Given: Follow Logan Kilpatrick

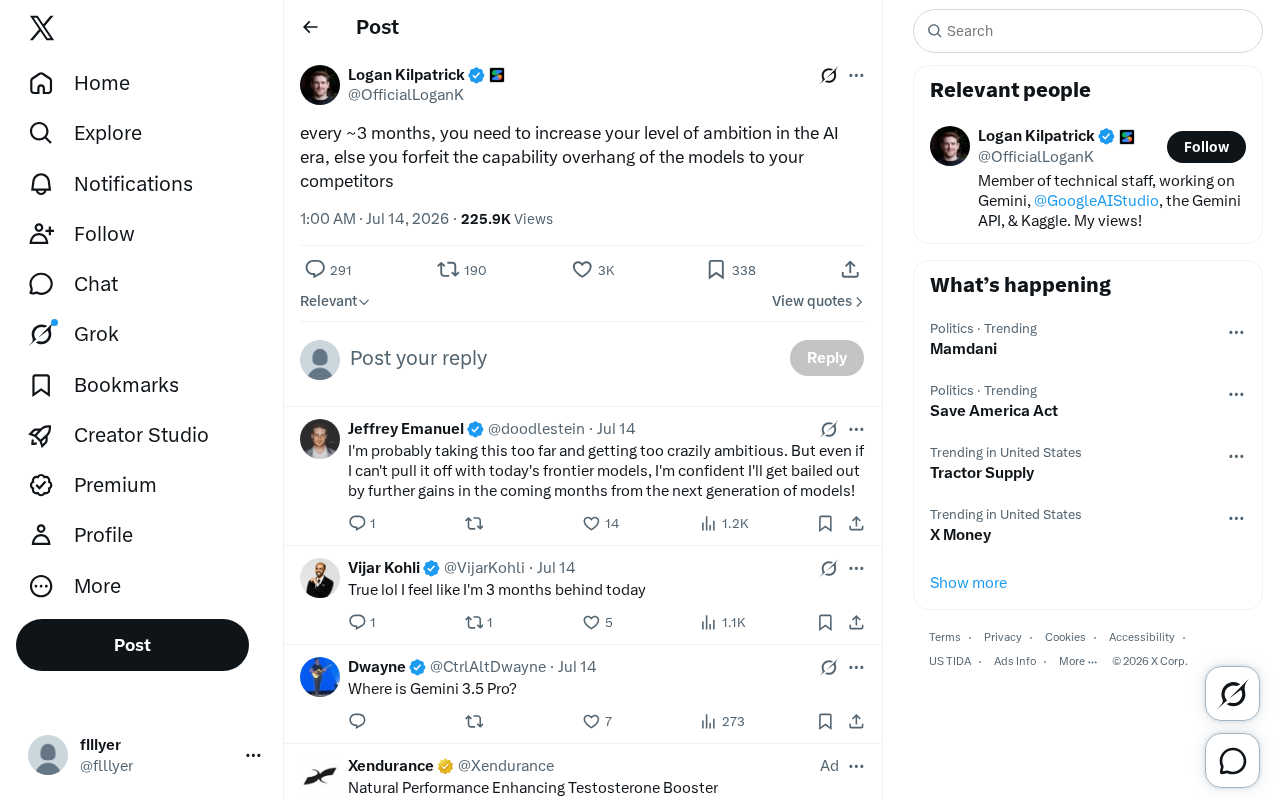Looking at the screenshot, I should [x=1206, y=147].
